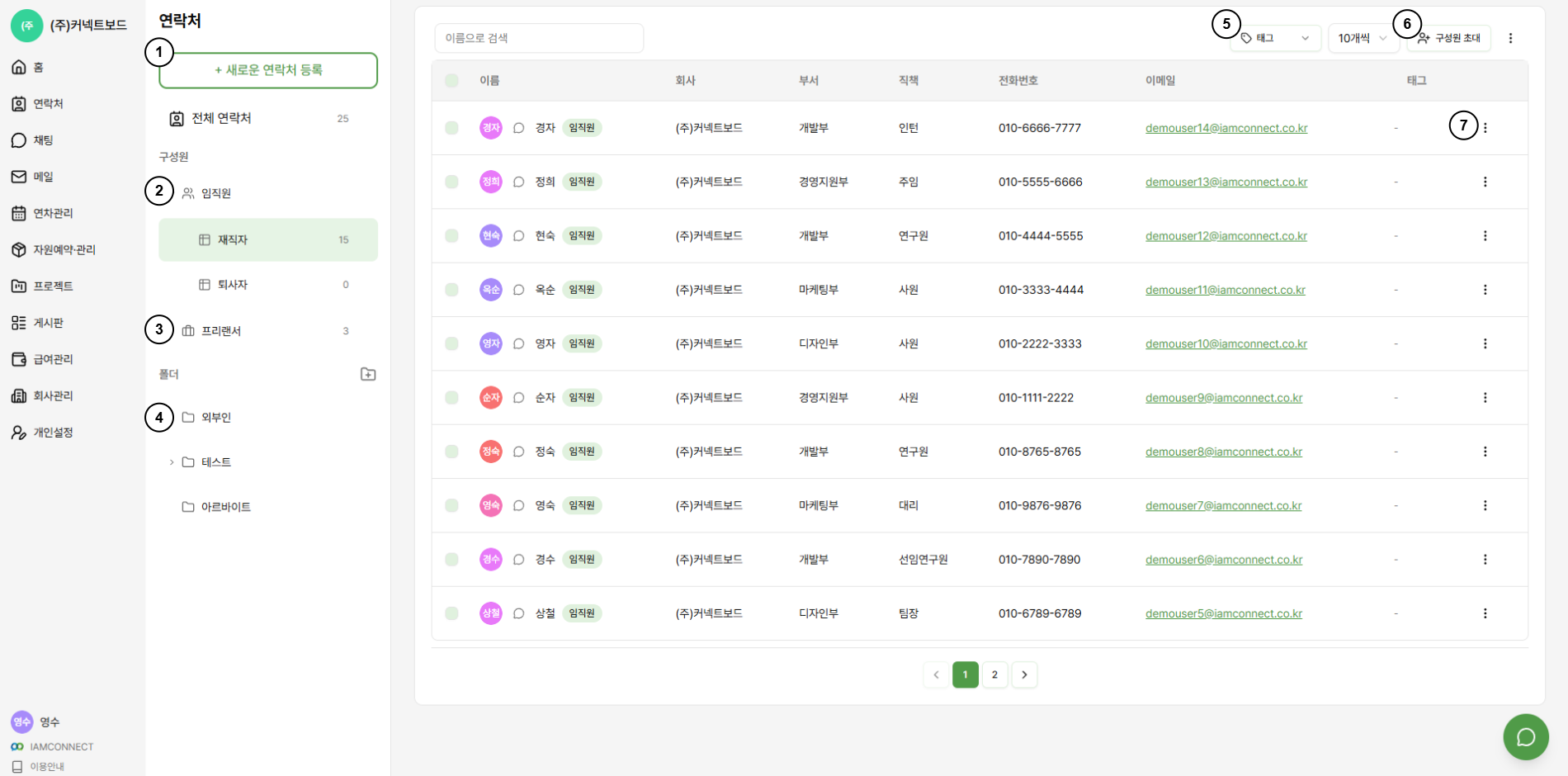Open the 홈 sidebar icon
The image size is (1568, 776).
pos(19,67)
